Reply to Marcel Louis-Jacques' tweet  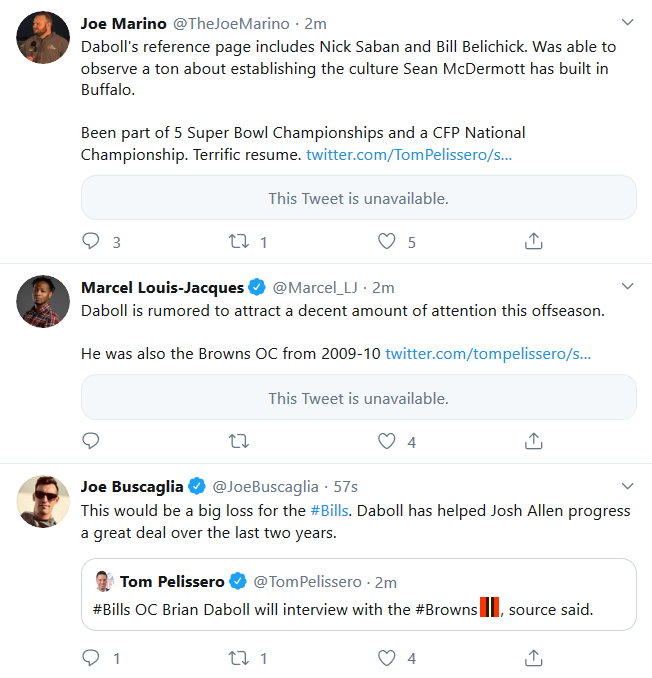(x=91, y=441)
